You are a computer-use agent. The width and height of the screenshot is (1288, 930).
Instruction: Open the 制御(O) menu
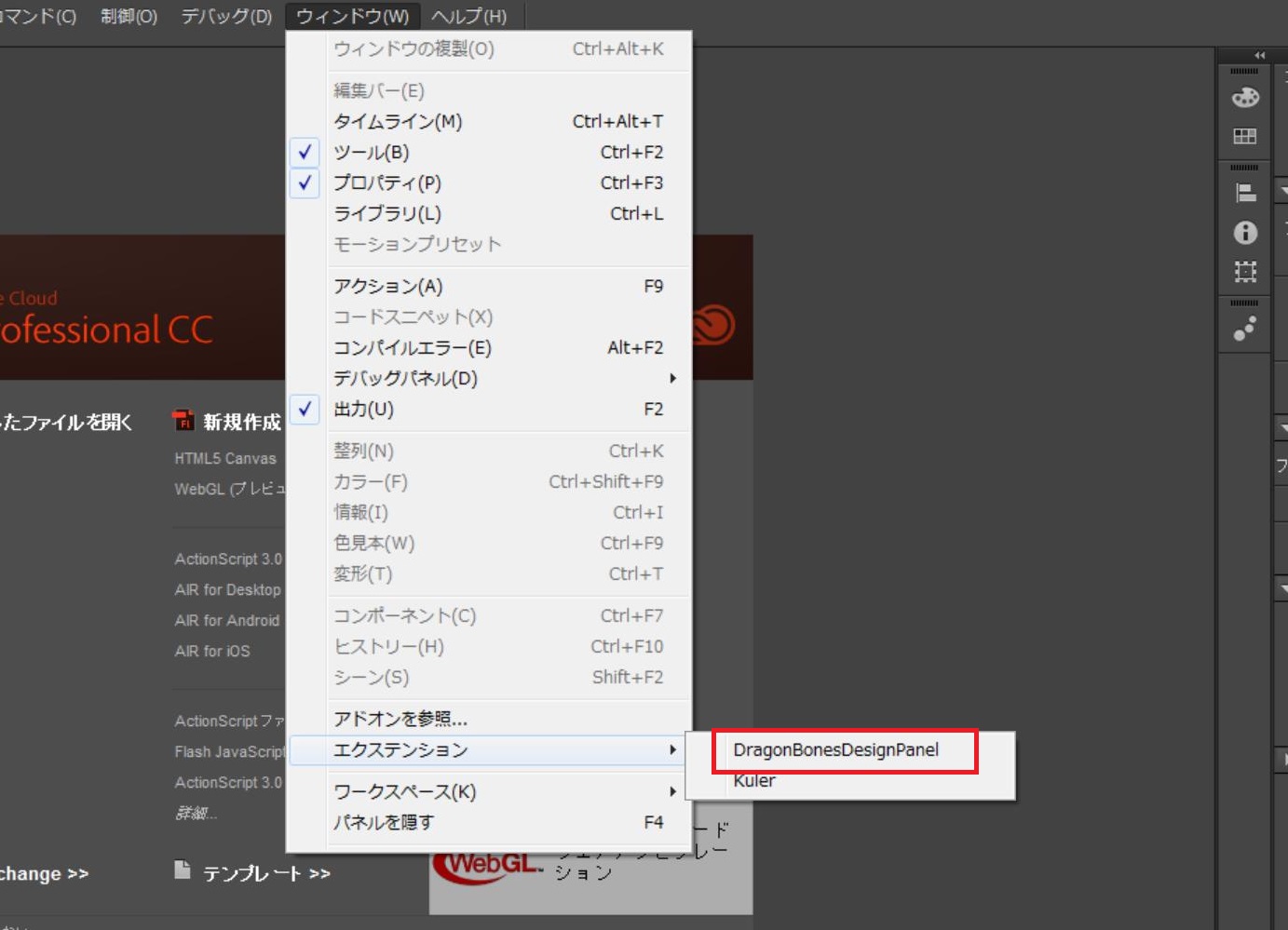[x=129, y=16]
